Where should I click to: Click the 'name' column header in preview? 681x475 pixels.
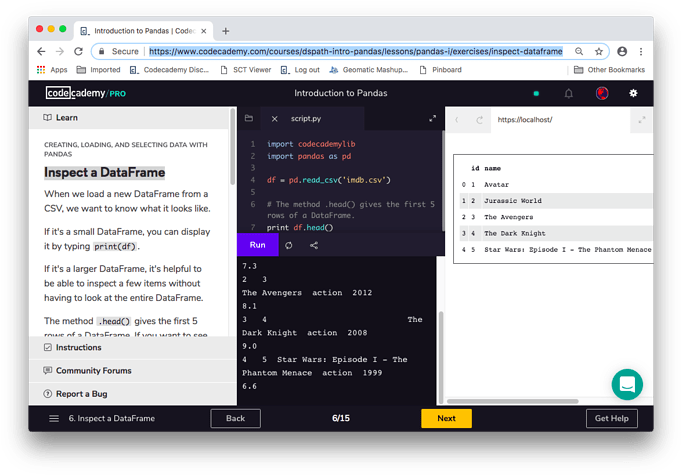click(493, 168)
